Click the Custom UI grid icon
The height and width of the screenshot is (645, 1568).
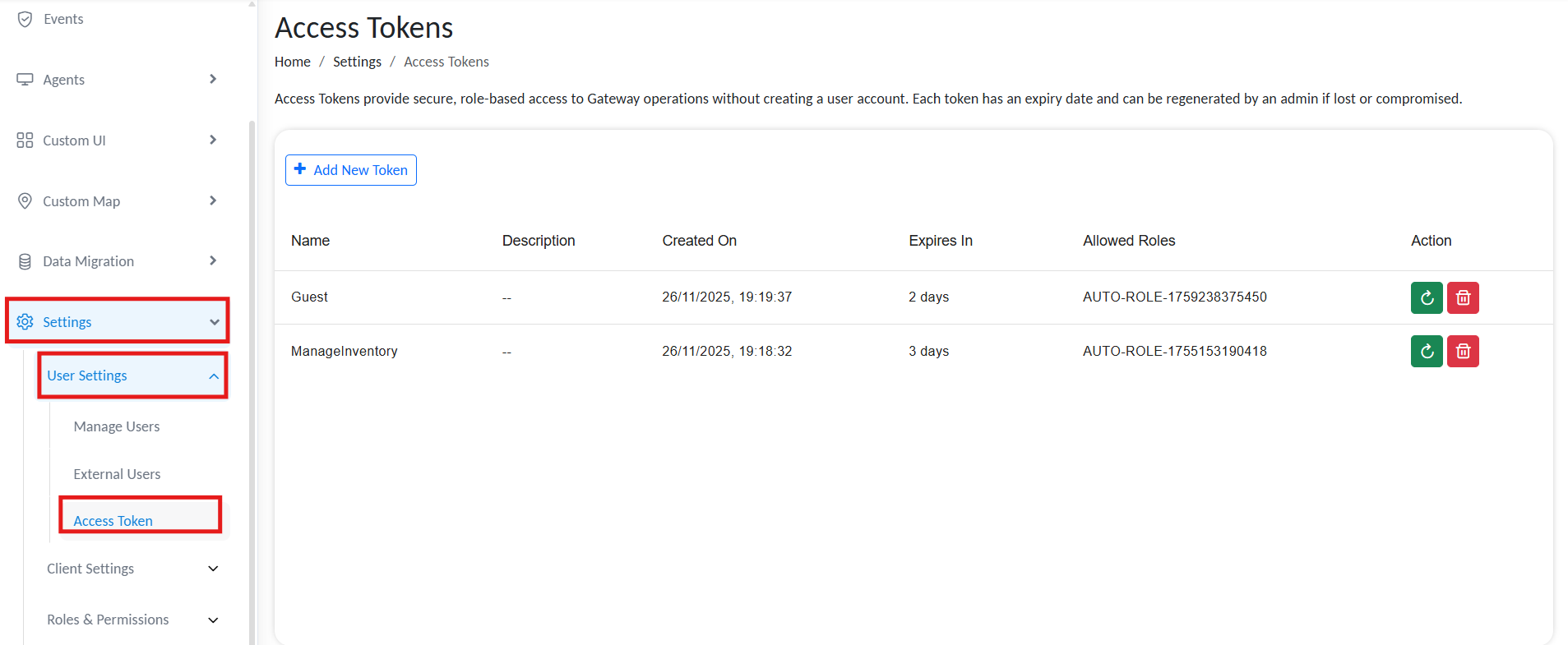25,141
